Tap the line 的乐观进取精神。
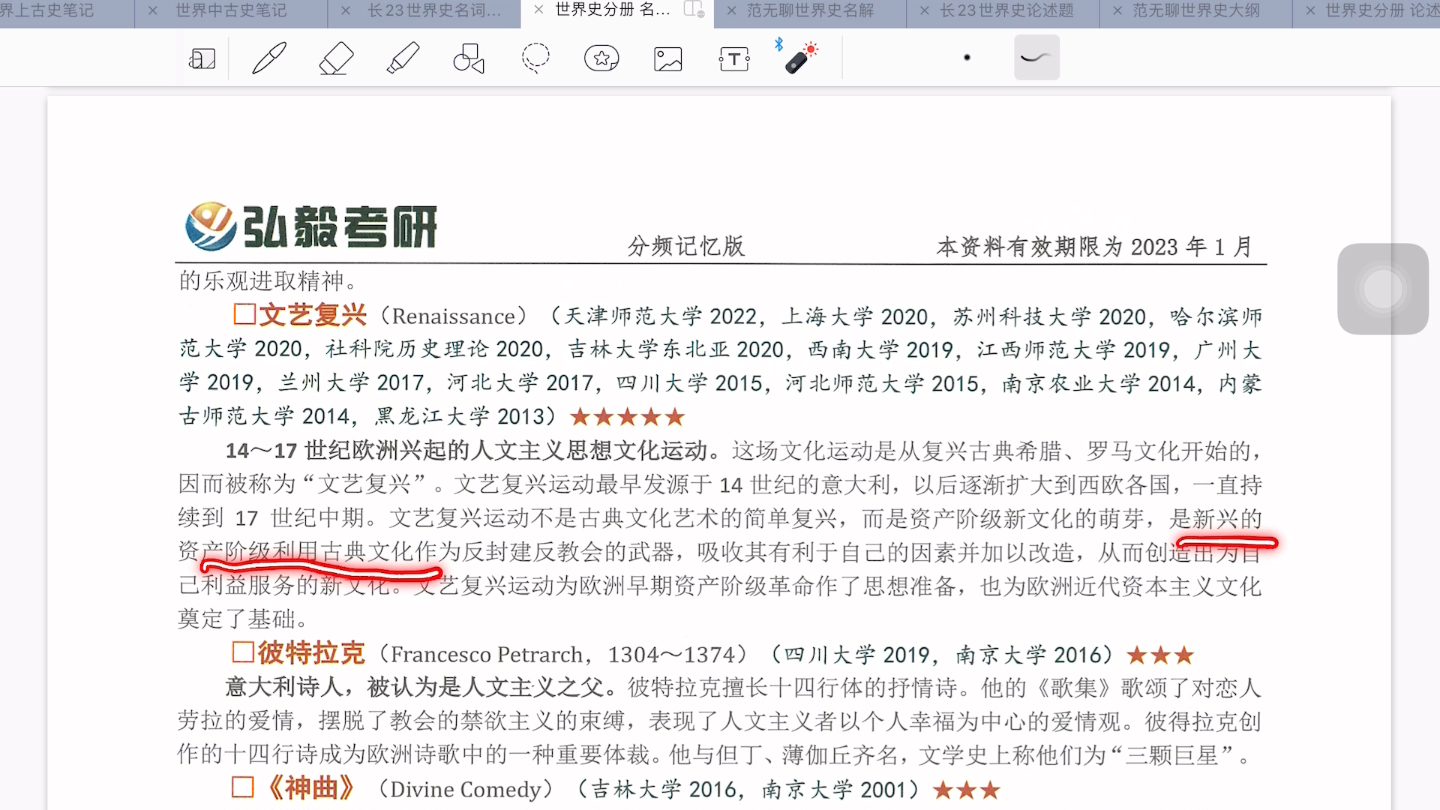 pos(268,281)
